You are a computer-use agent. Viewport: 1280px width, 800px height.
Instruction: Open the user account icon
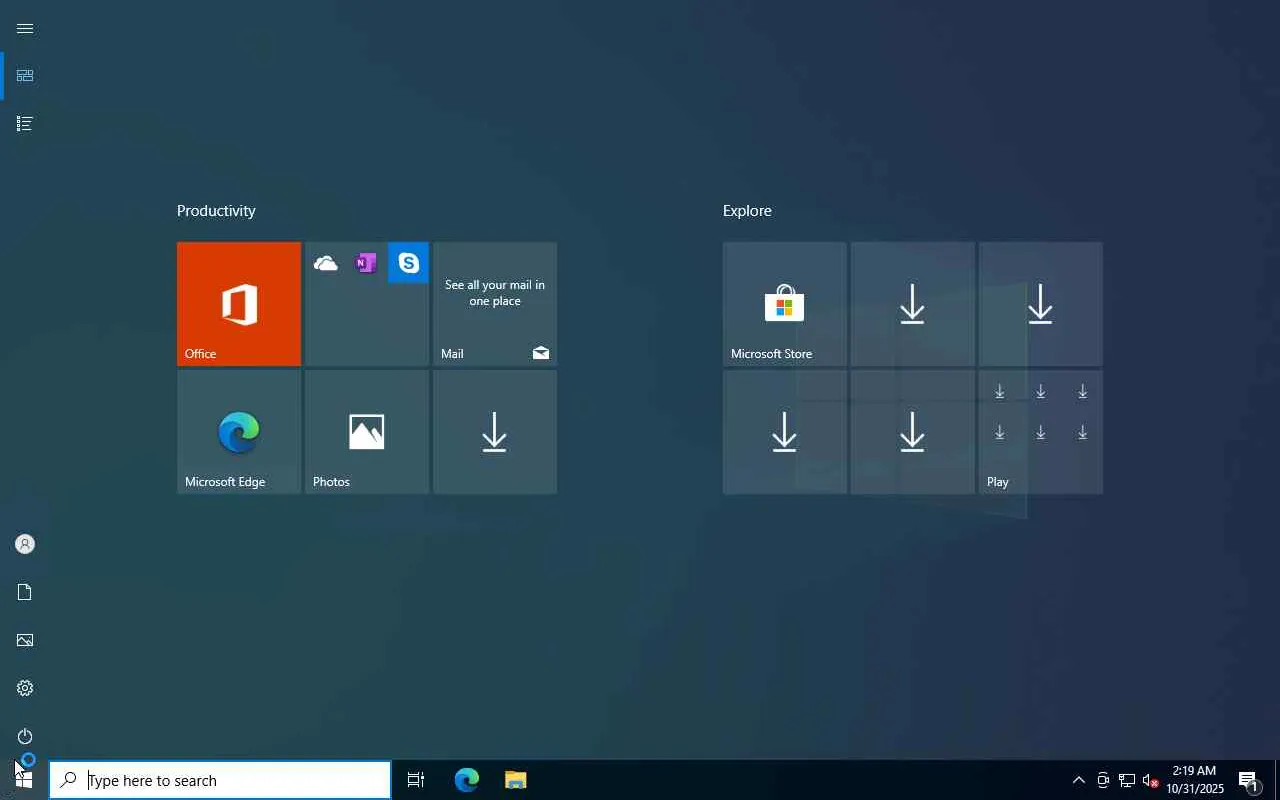25,544
